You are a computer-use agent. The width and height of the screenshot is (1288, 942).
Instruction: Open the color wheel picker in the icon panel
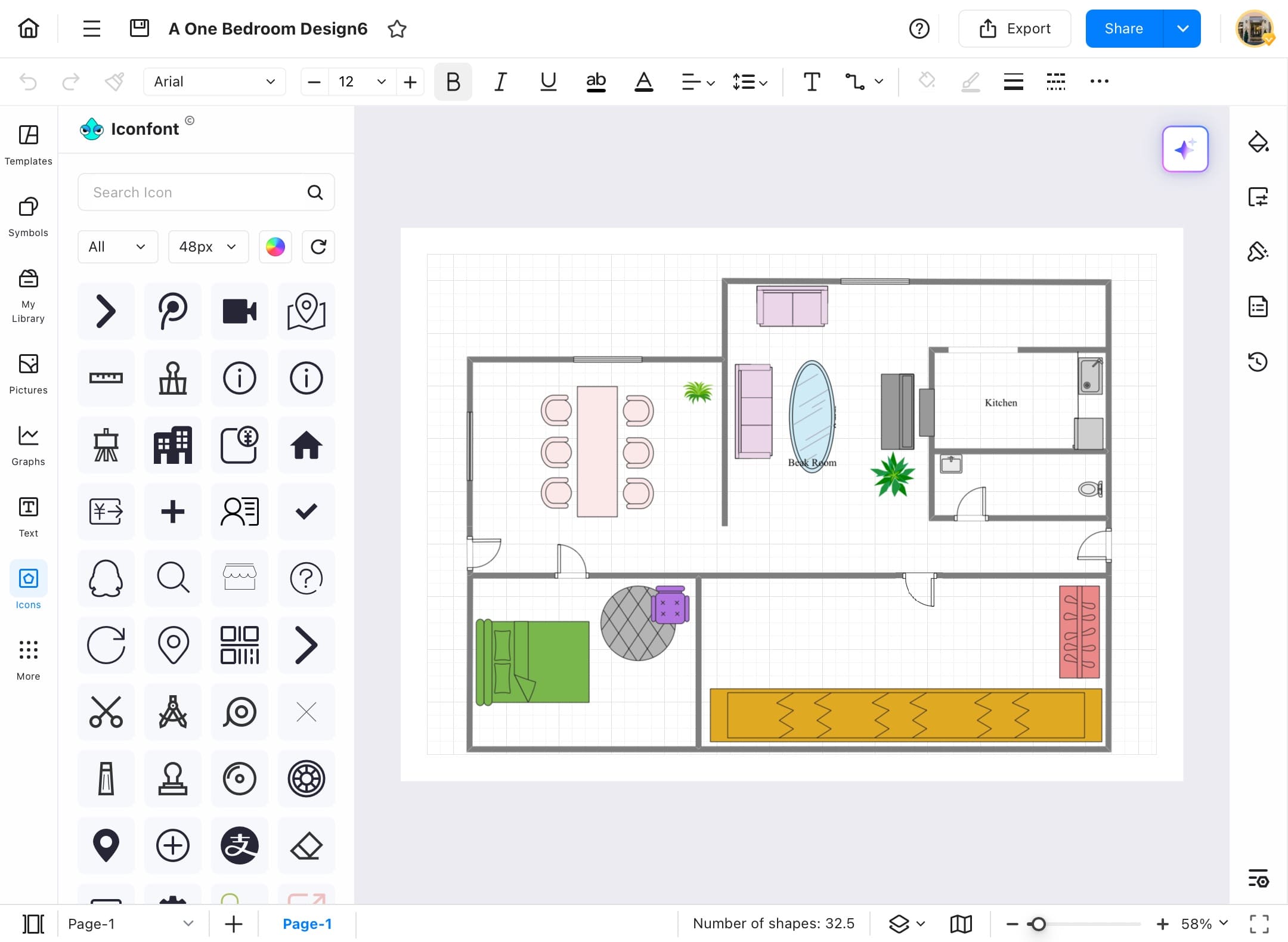click(275, 246)
